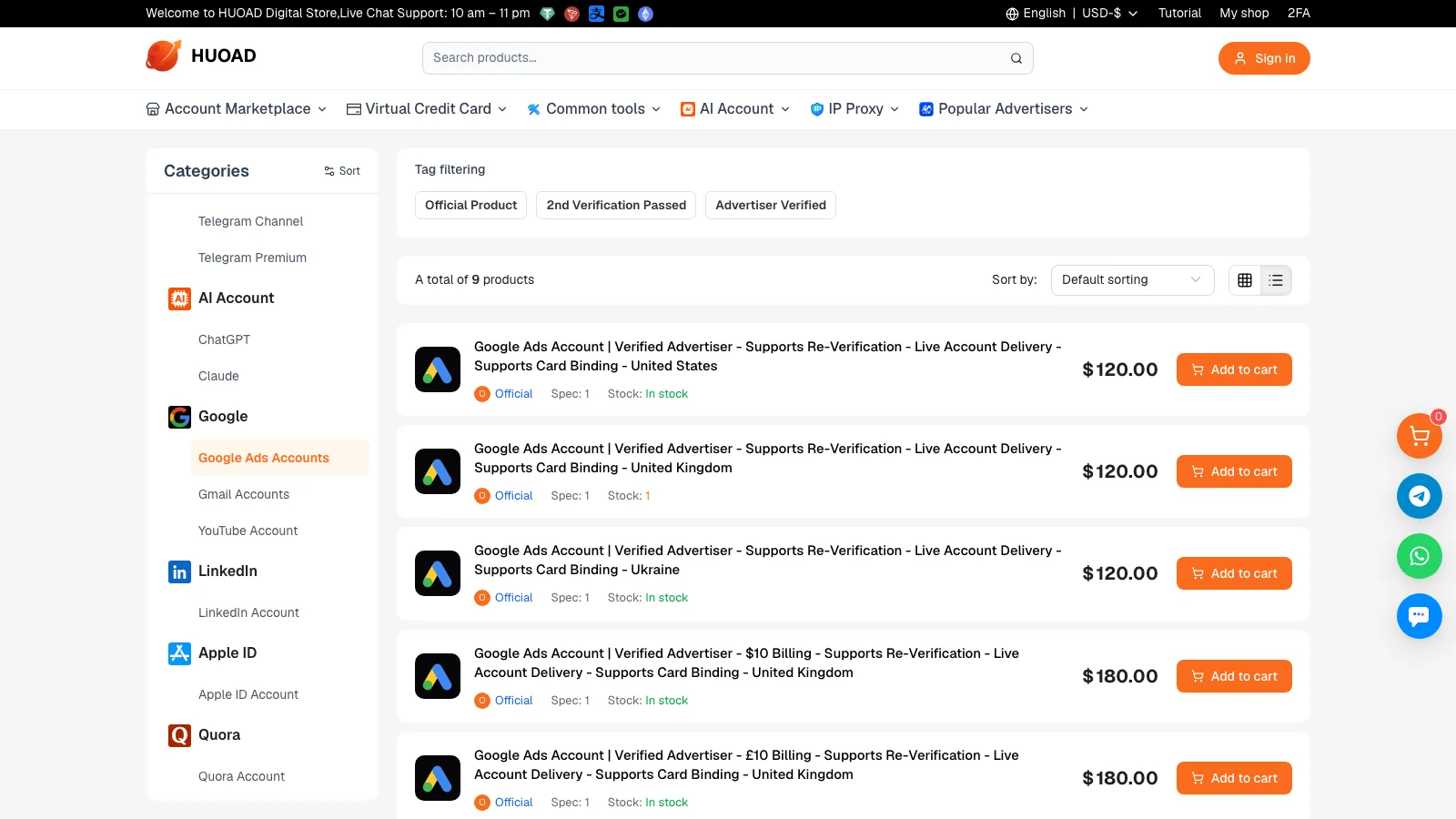Select Apple ID Account category
Screen dimensions: 1456x819
248,695
